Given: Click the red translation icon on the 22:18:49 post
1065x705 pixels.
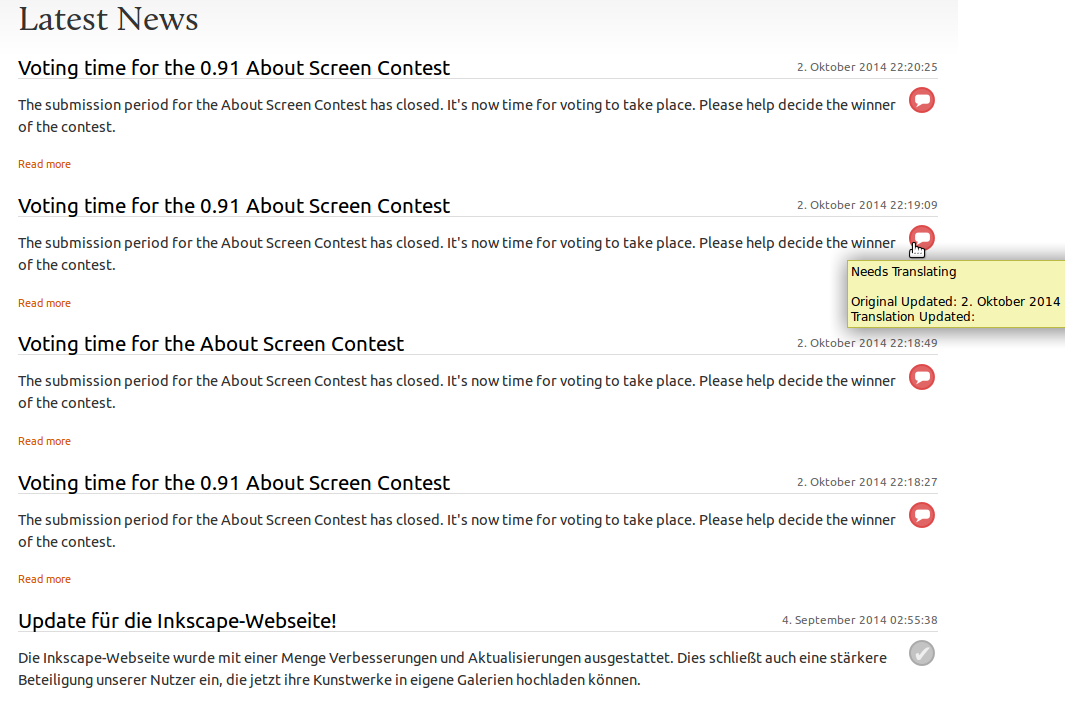Looking at the screenshot, I should (922, 377).
